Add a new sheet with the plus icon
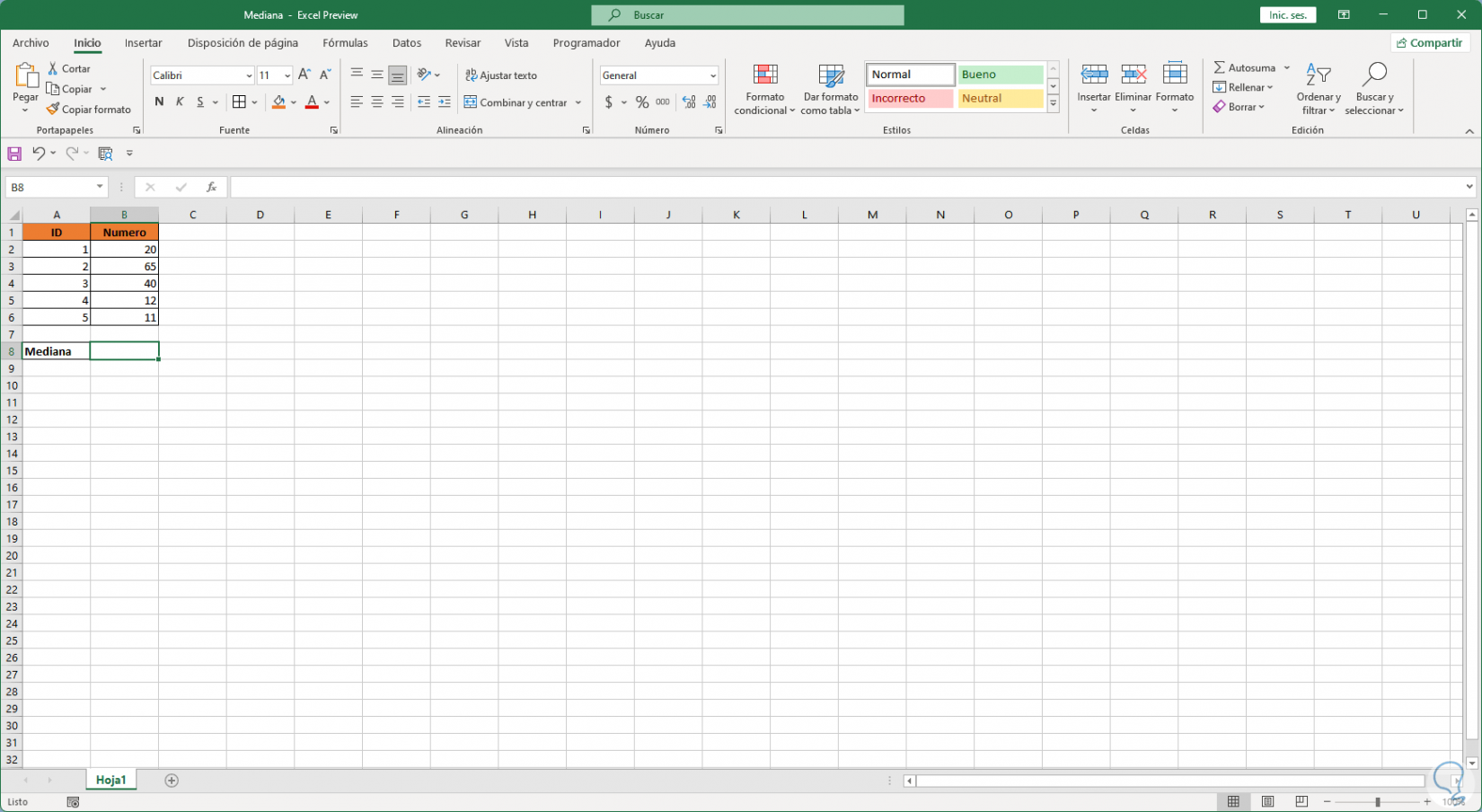 [172, 781]
